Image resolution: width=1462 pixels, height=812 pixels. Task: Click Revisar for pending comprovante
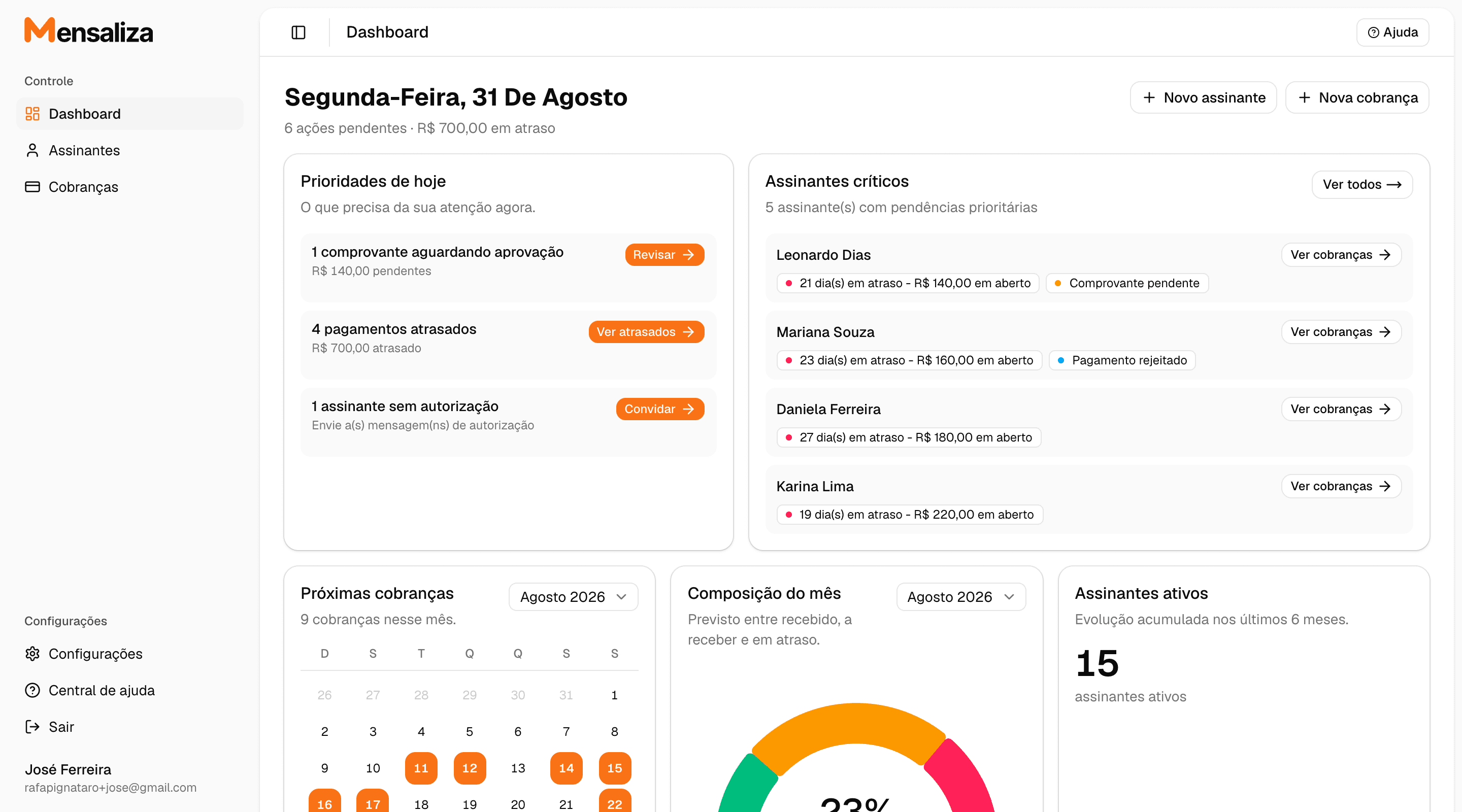(x=664, y=255)
